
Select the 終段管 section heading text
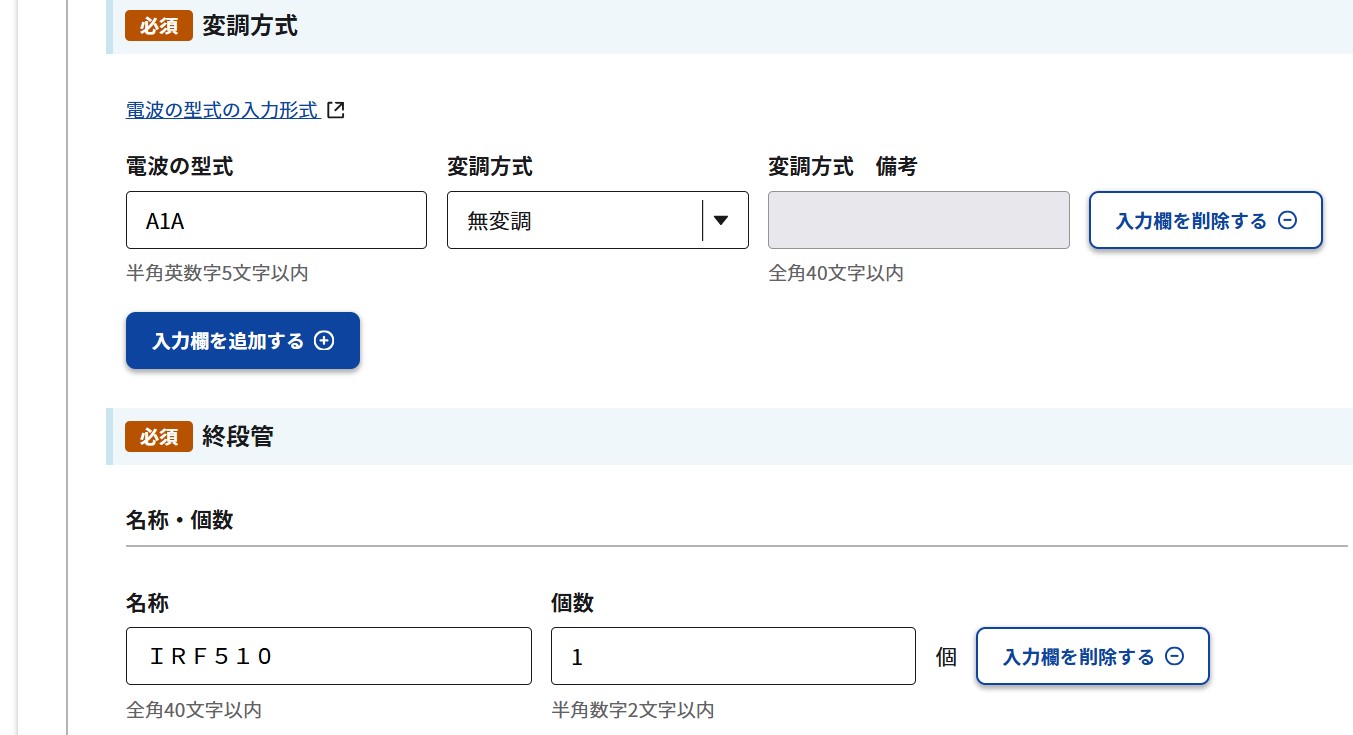(x=238, y=436)
